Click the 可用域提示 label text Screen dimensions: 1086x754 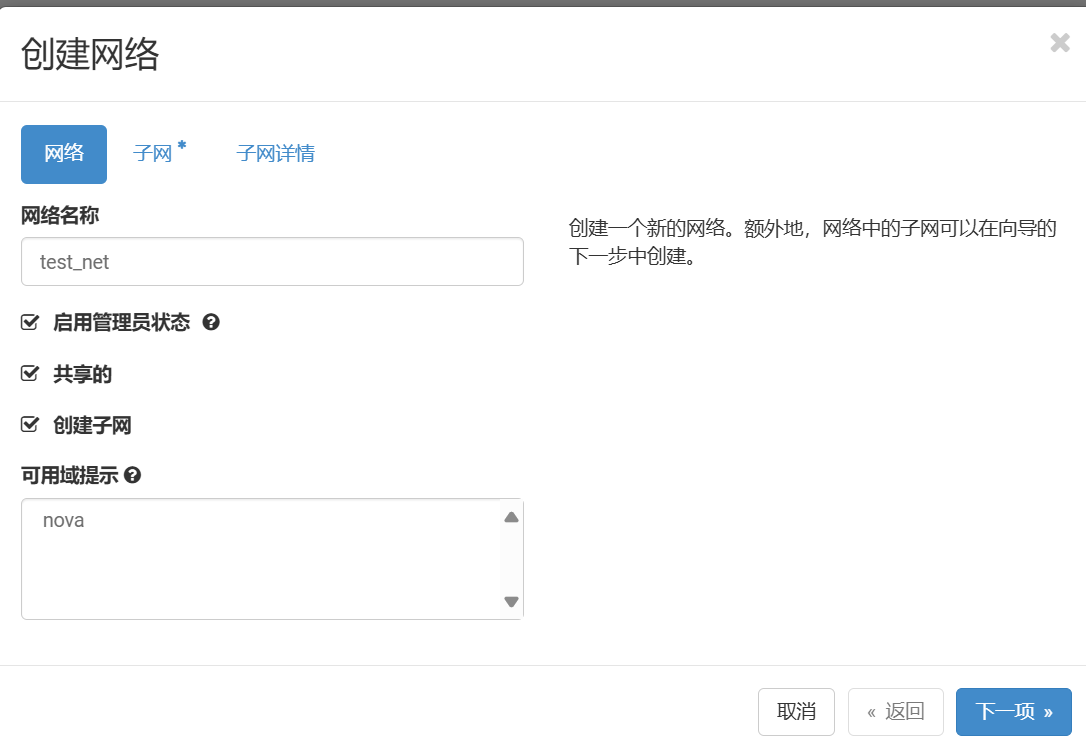[x=70, y=475]
